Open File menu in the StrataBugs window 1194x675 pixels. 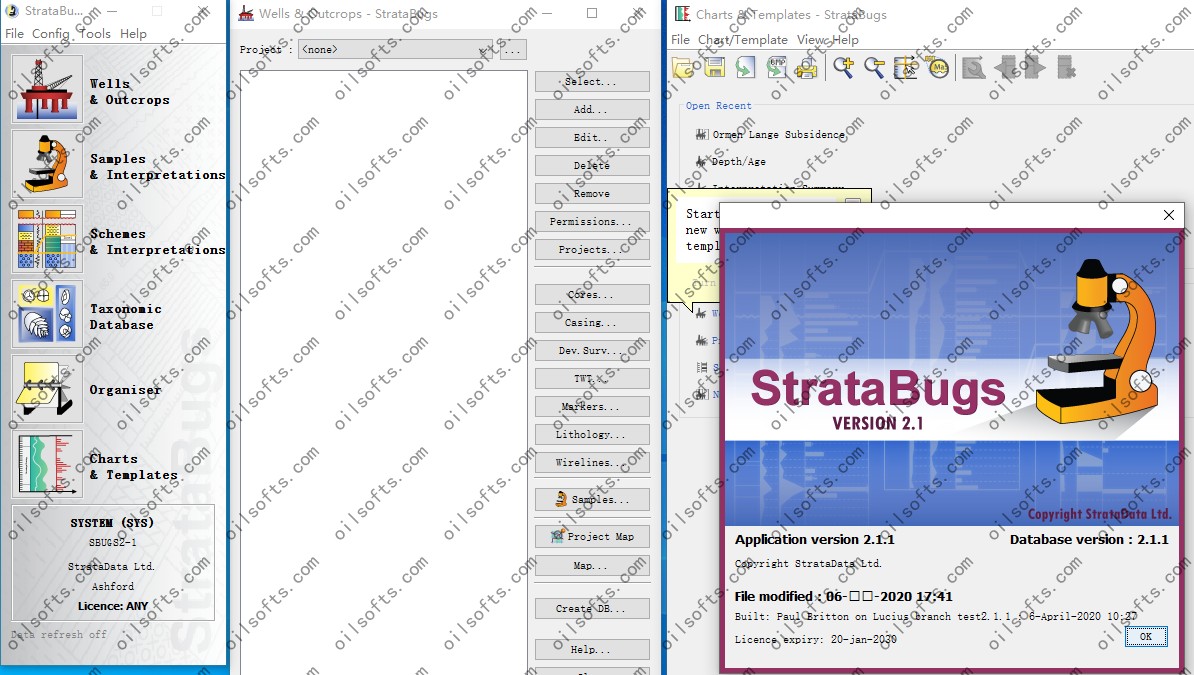[x=14, y=34]
